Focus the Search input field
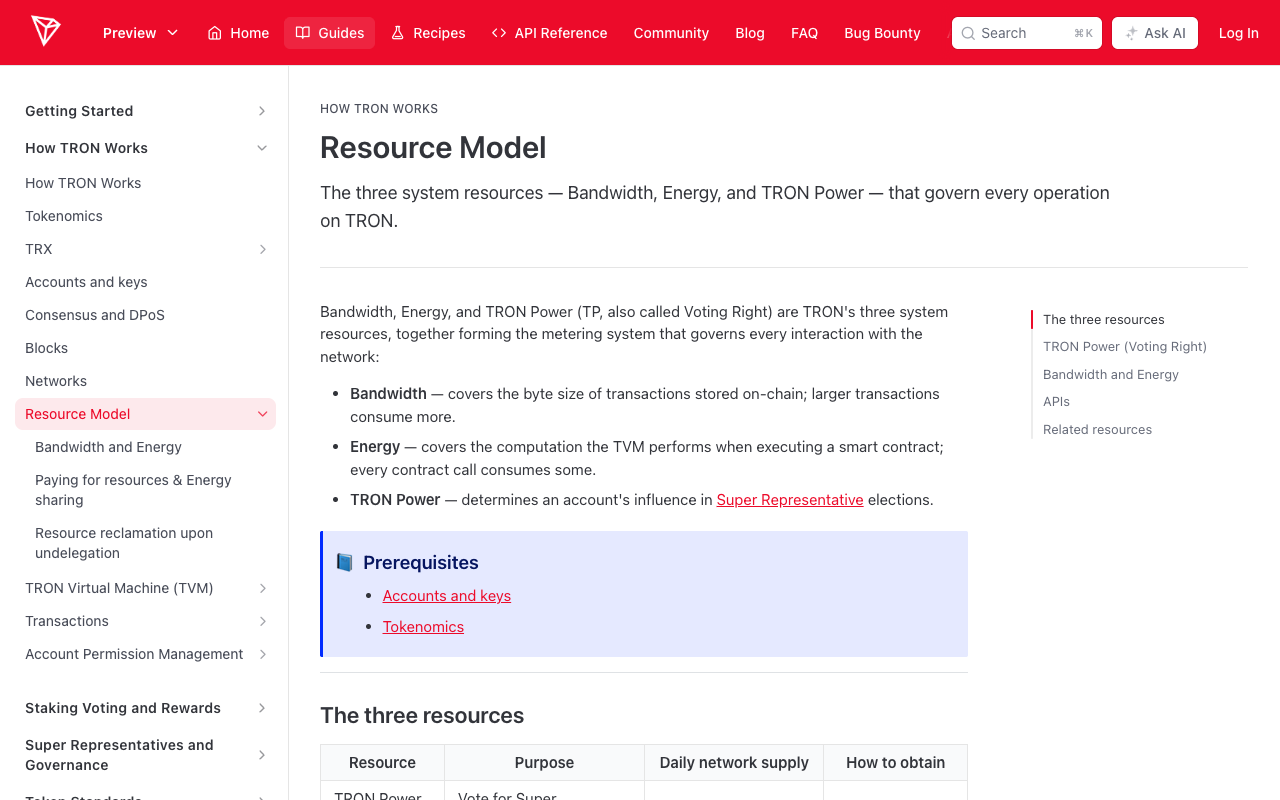Viewport: 1280px width, 800px height. [1027, 33]
